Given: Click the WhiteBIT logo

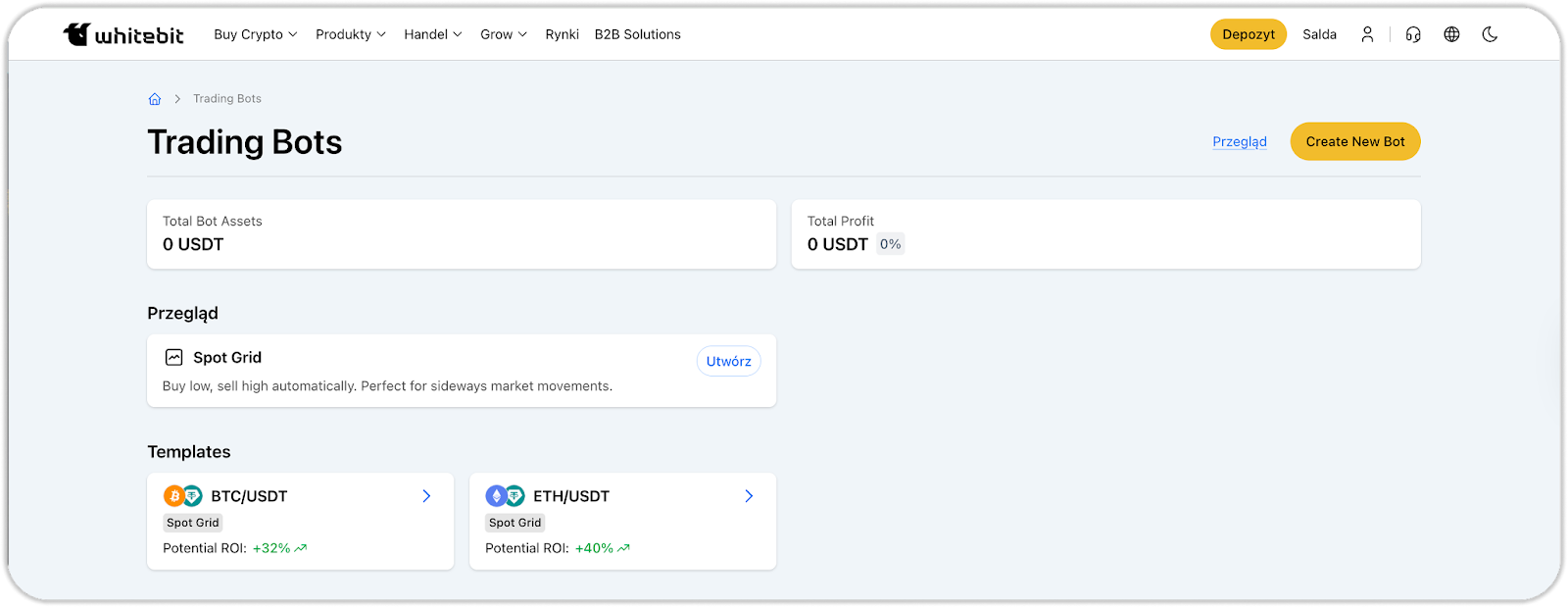Looking at the screenshot, I should pyautogui.click(x=123, y=34).
